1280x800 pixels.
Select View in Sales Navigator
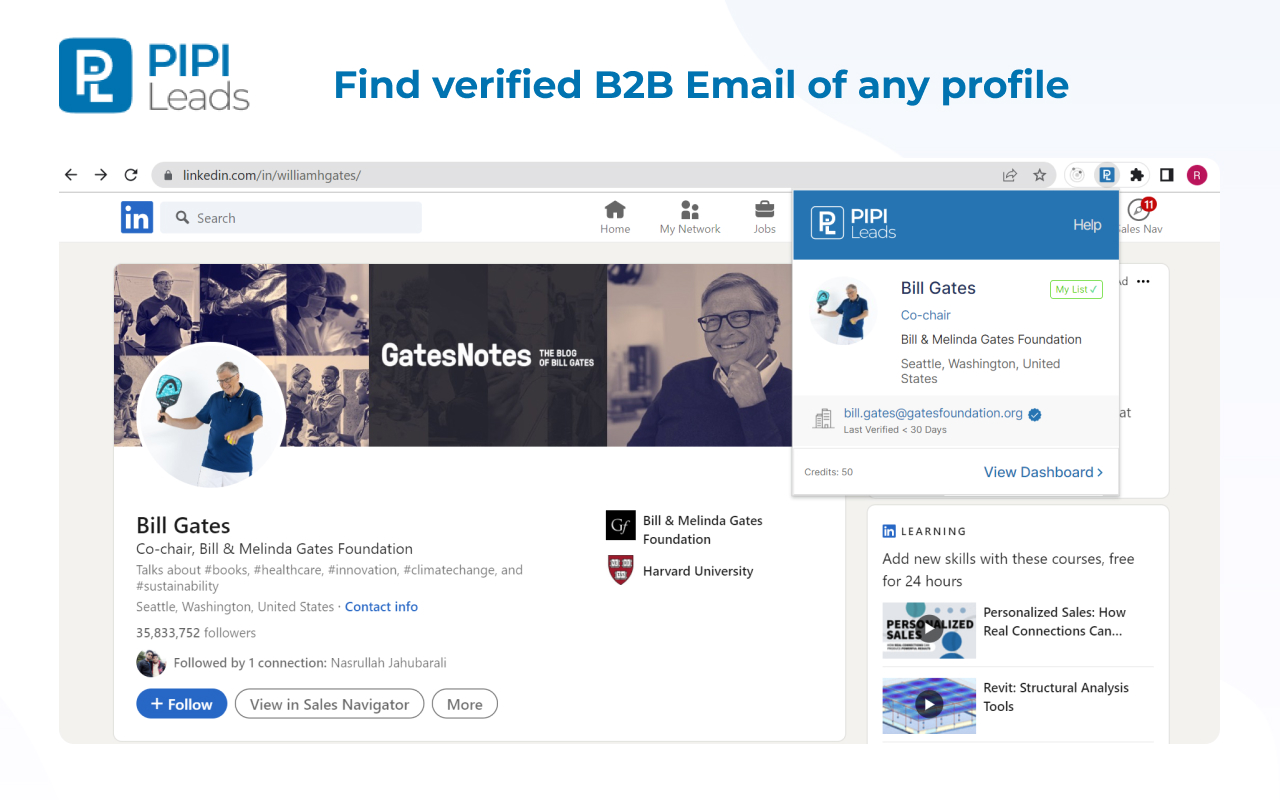tap(329, 703)
